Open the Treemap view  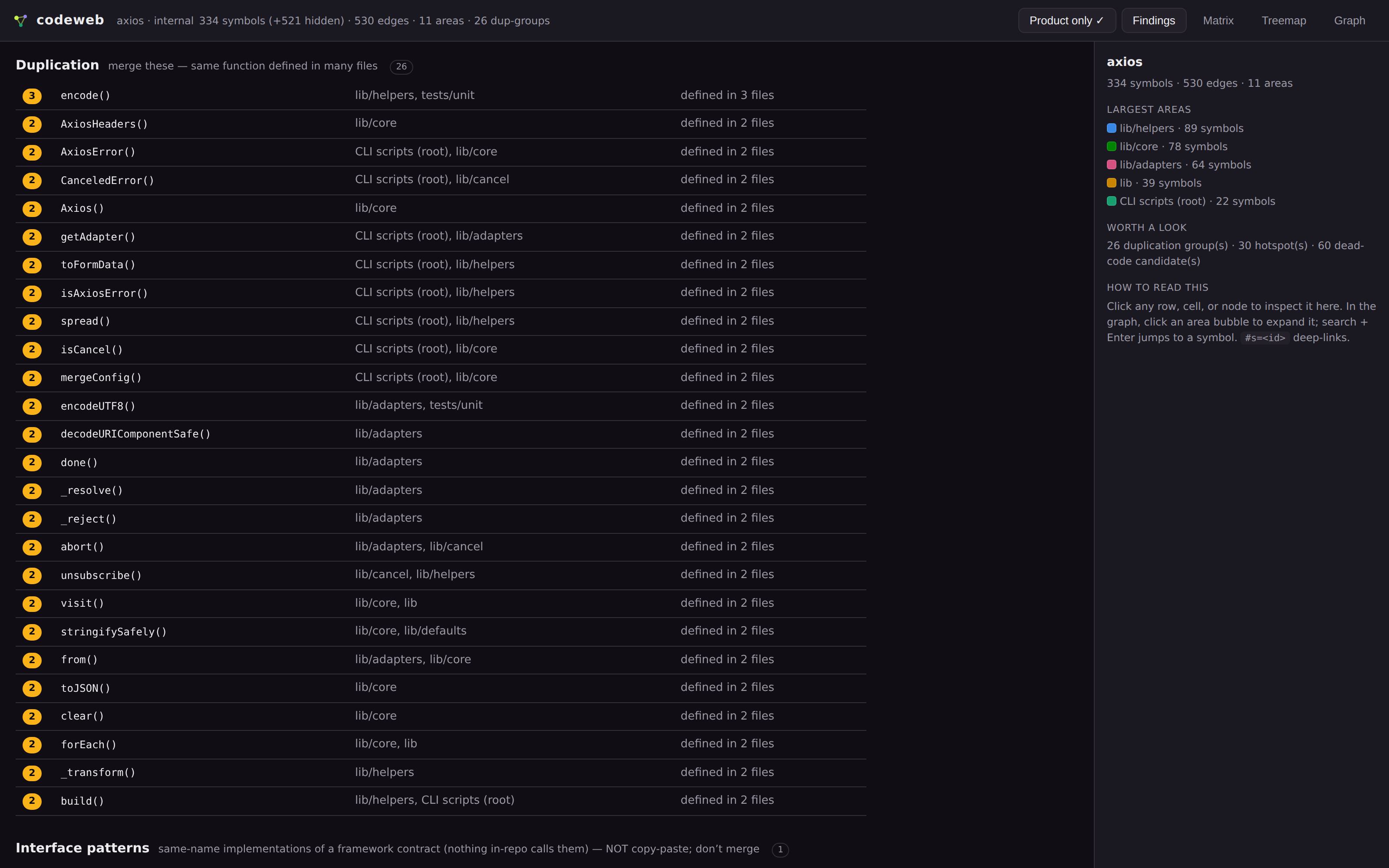[x=1284, y=21]
